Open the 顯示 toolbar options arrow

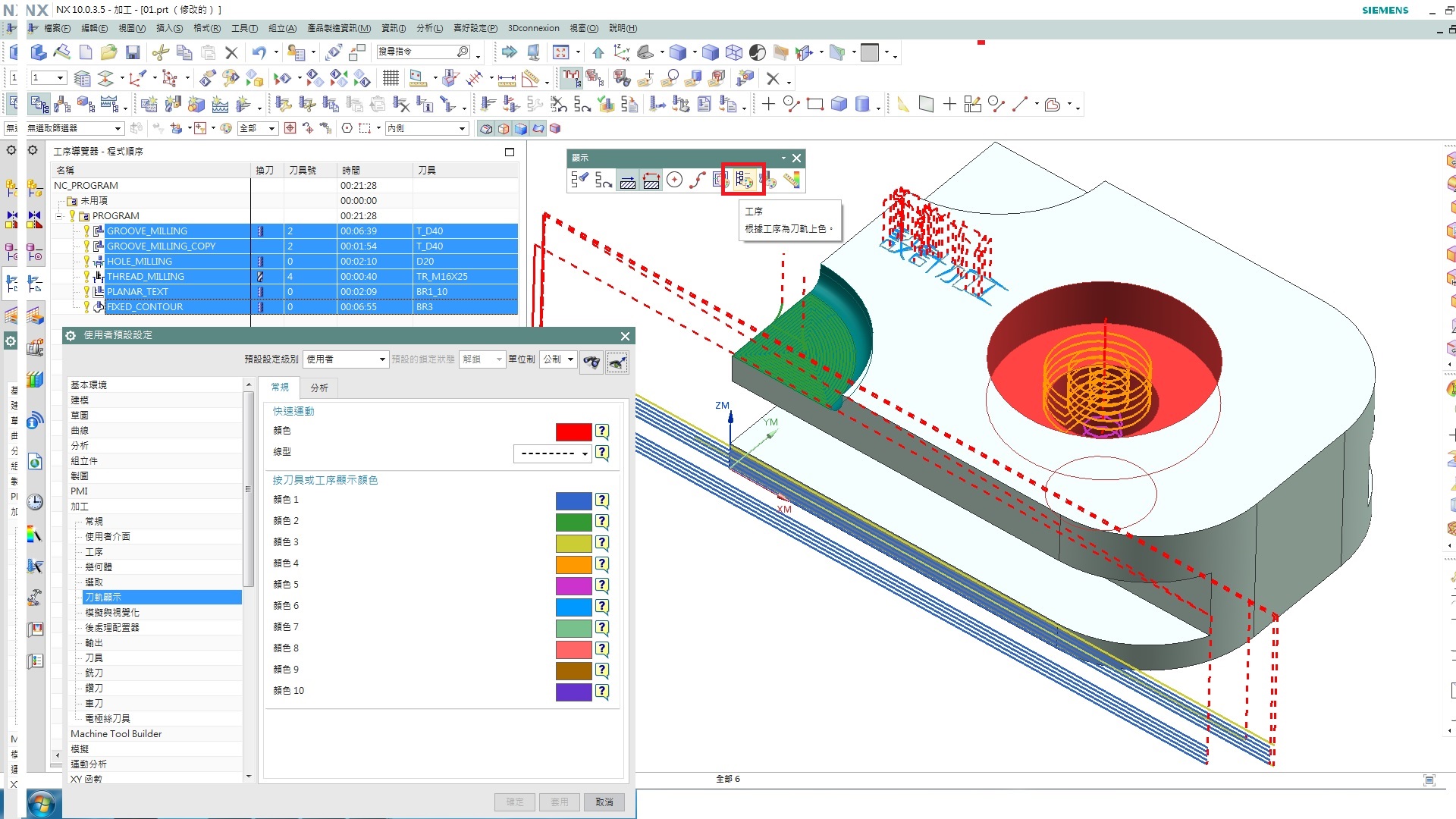point(783,158)
